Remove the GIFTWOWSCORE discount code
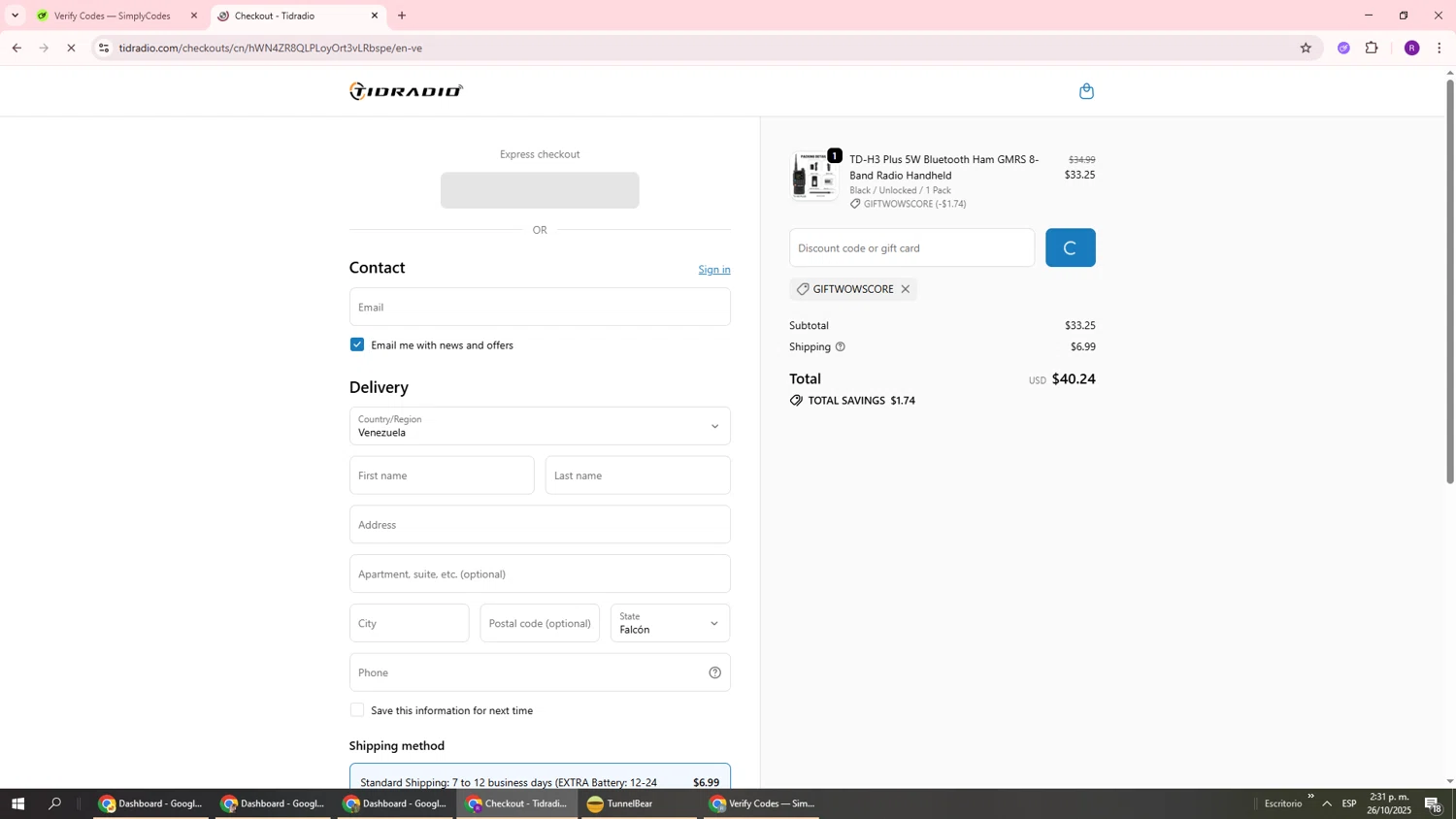Viewport: 1456px width, 819px height. 905,289
